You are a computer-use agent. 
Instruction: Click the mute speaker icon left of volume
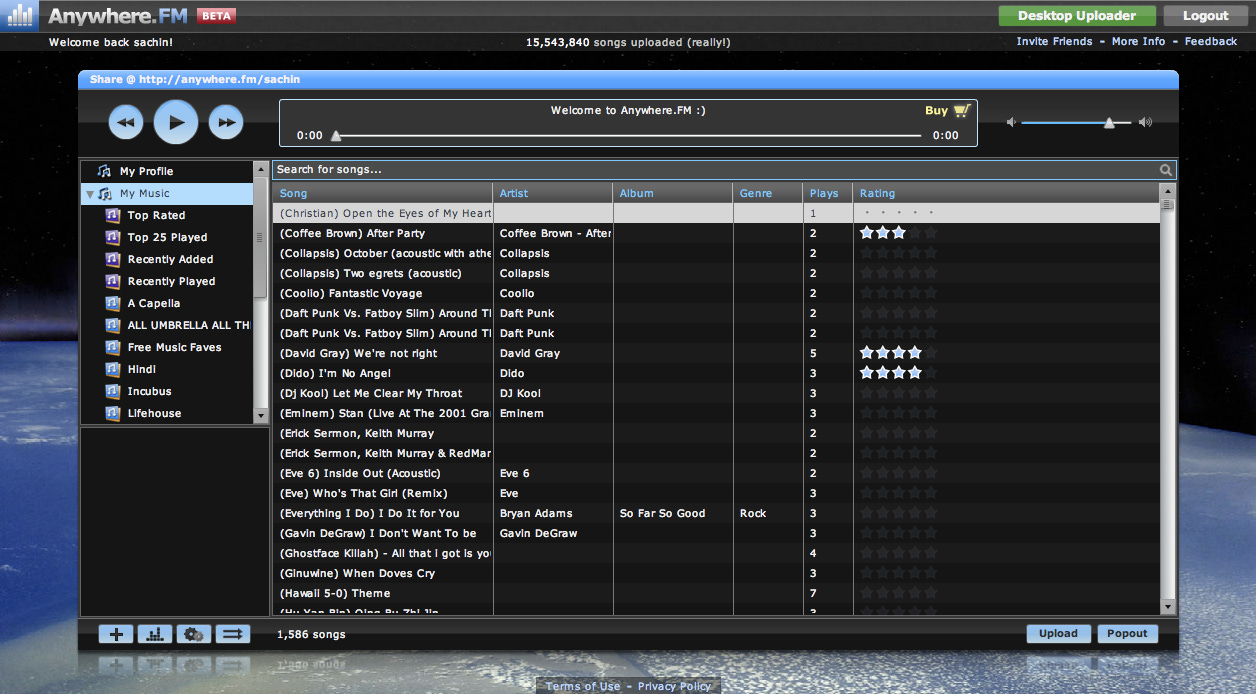click(1011, 122)
